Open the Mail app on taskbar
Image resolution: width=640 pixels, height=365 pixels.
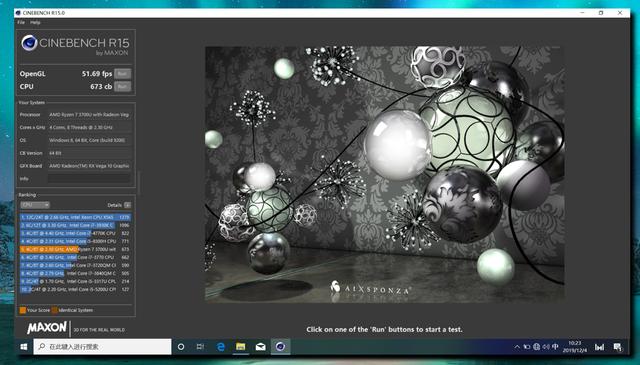point(260,347)
